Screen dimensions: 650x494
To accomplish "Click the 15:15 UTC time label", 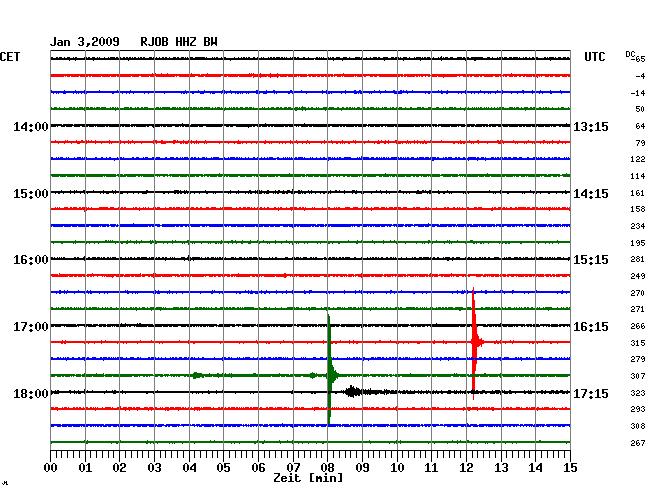I will 591,260.
